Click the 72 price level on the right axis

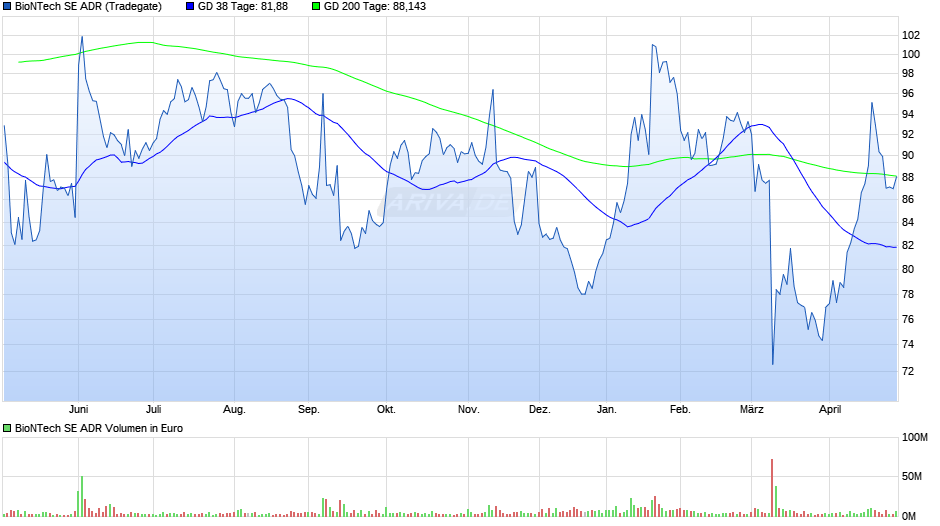908,371
